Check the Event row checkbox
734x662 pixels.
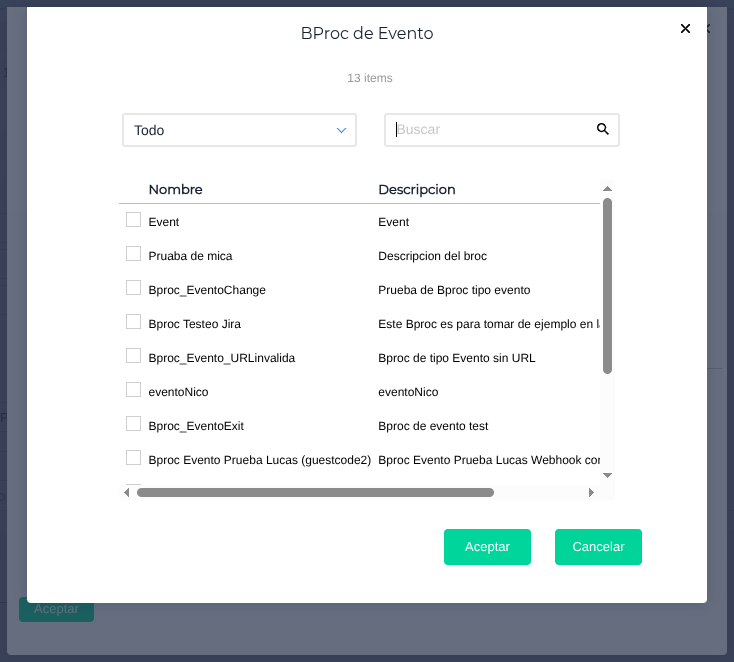133,220
